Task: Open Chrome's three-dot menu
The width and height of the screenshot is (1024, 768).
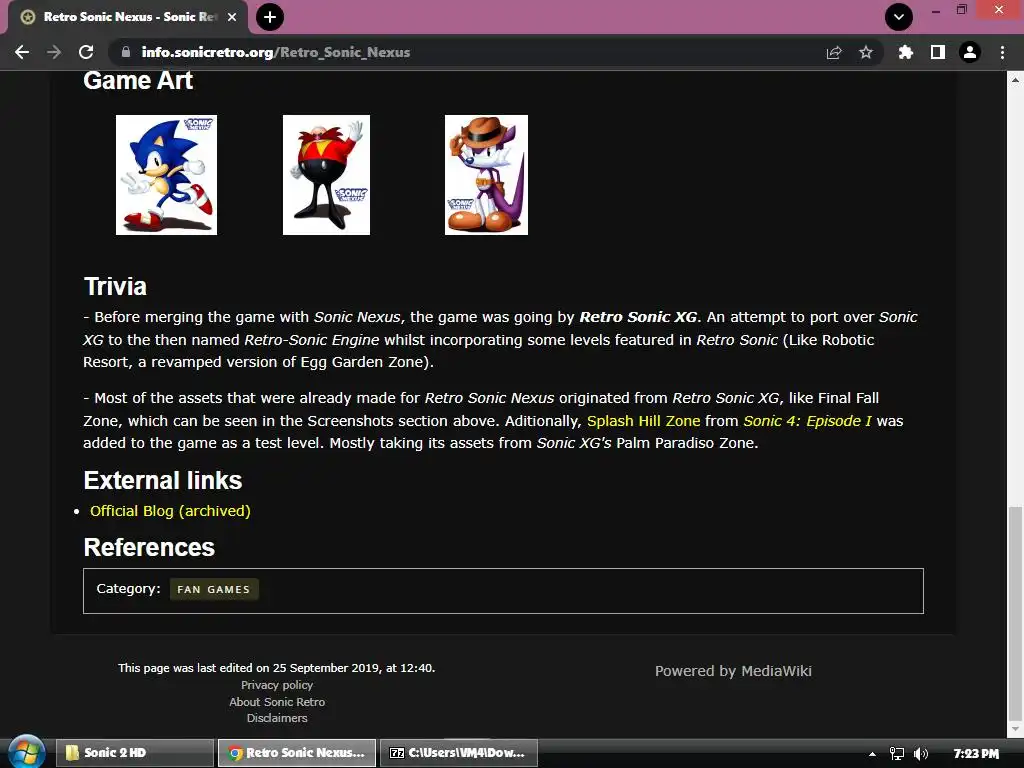Action: pyautogui.click(x=1002, y=52)
